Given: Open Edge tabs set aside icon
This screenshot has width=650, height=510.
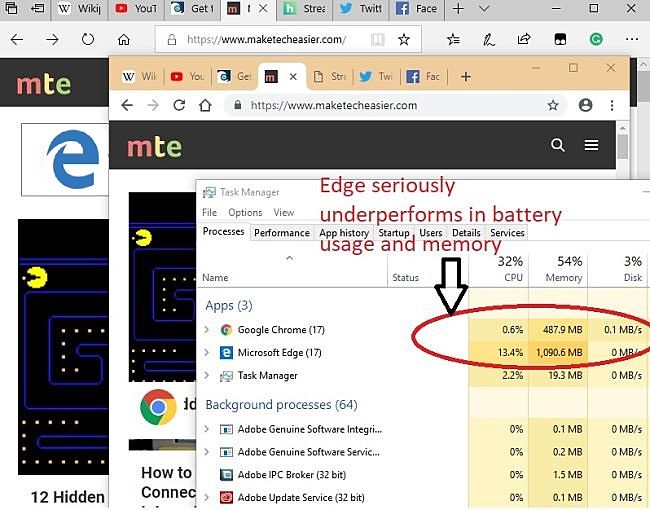Looking at the screenshot, I should (11, 8).
